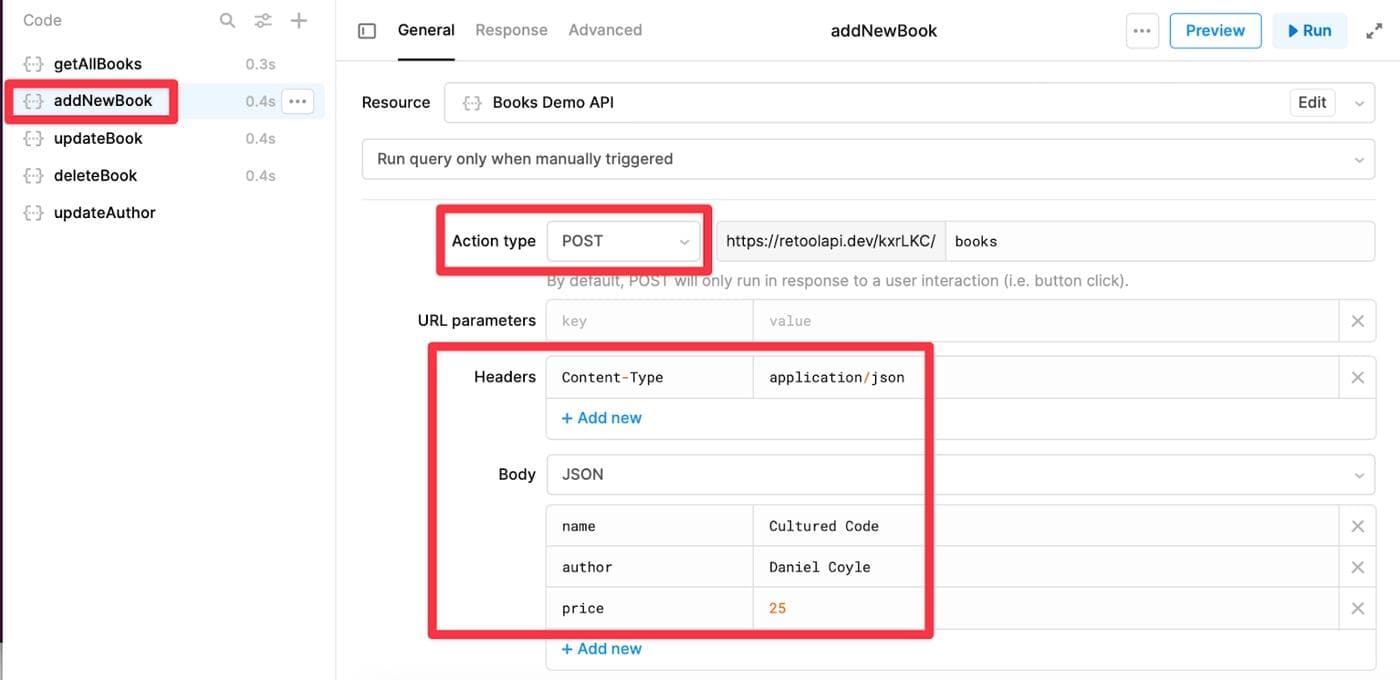Open the filter settings icon in Code panel

[x=263, y=20]
